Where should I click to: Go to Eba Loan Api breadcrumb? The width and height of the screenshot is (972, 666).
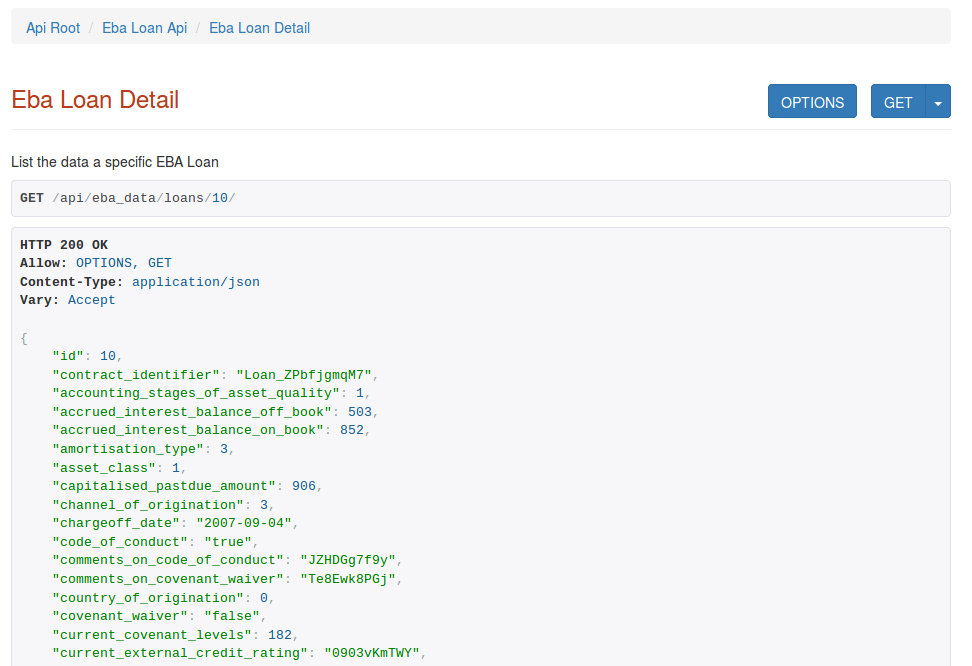coord(144,28)
